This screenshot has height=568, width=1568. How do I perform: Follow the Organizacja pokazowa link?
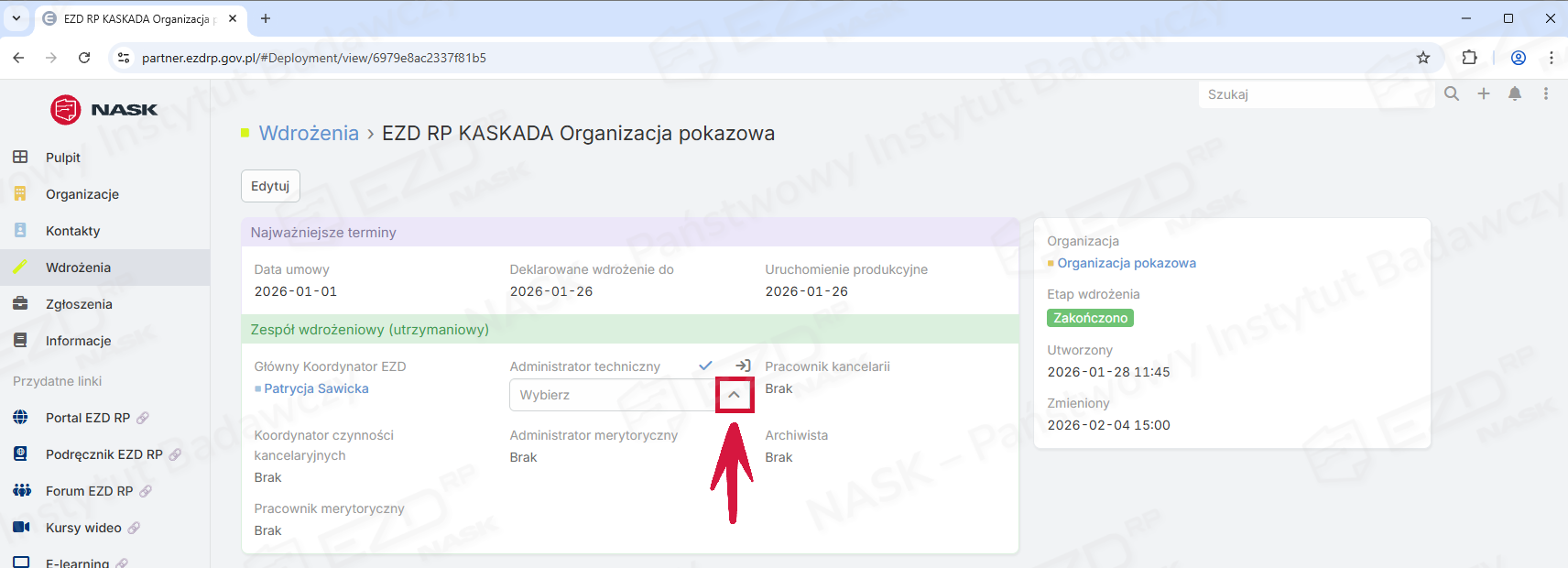click(1127, 263)
